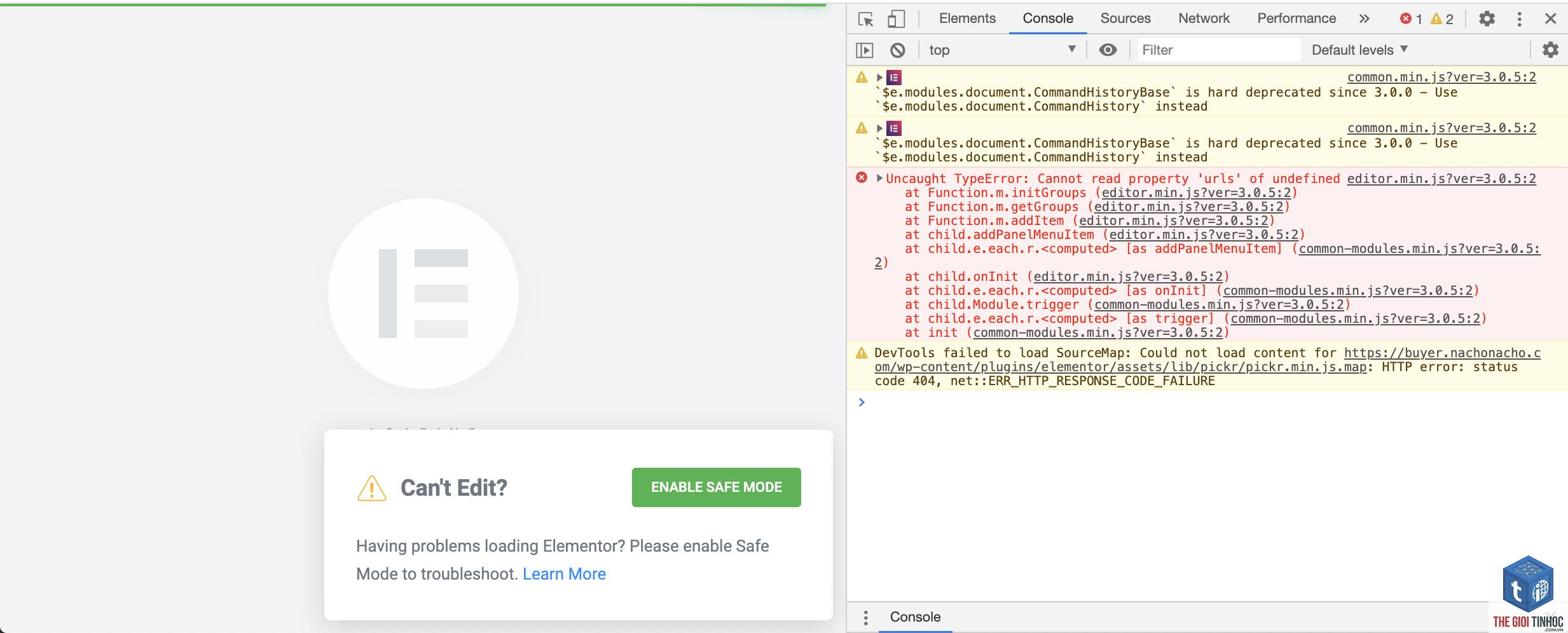The image size is (1568, 633).
Task: Open common-modules link in child.Module.trigger frame
Action: coord(1219,305)
